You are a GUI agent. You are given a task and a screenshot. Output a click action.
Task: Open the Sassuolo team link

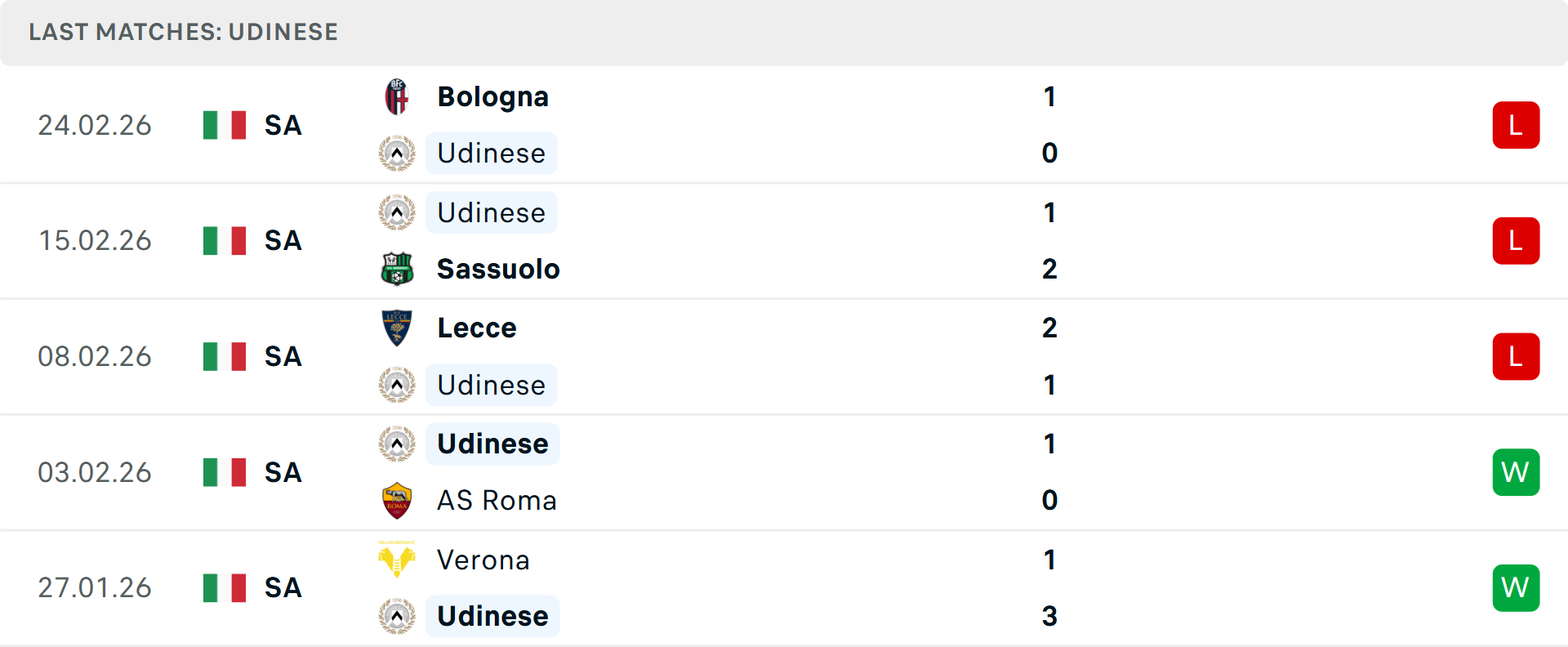(498, 269)
